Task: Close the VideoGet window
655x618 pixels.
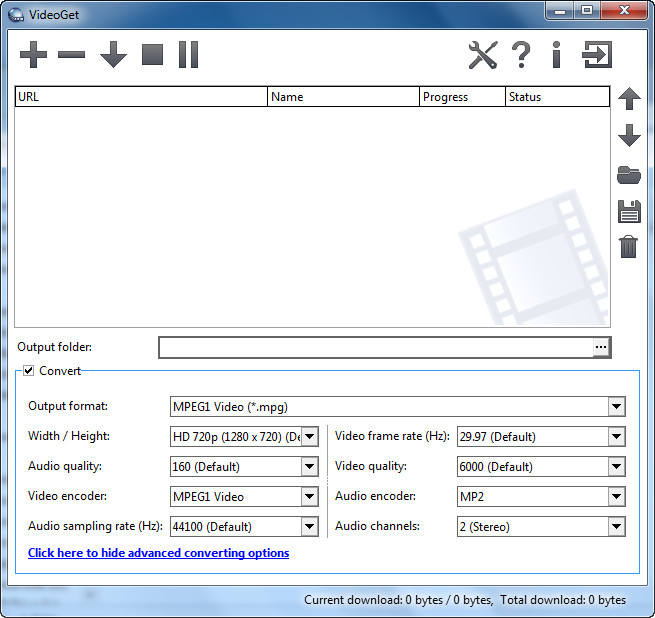Action: (625, 11)
